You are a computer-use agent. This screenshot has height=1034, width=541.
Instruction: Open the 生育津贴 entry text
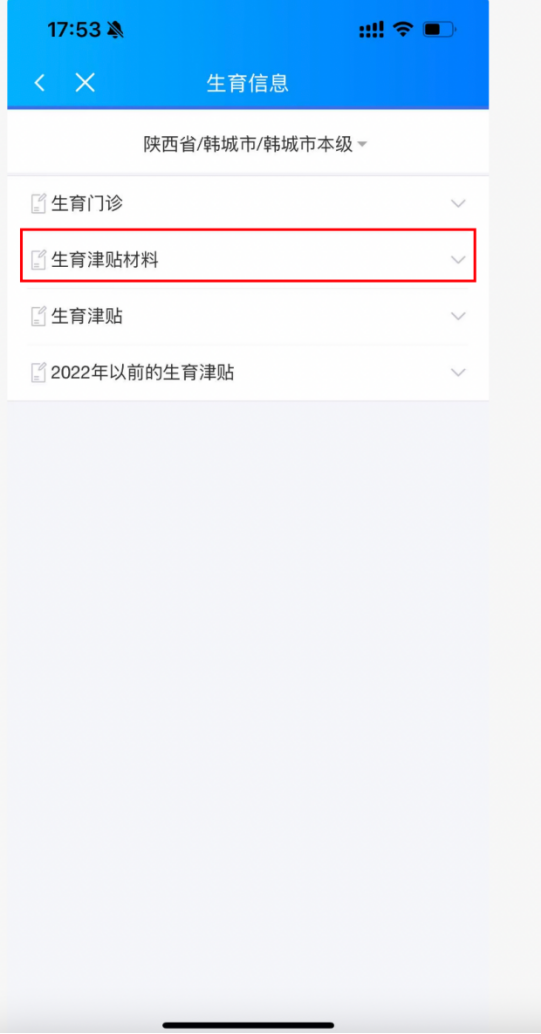[87, 317]
